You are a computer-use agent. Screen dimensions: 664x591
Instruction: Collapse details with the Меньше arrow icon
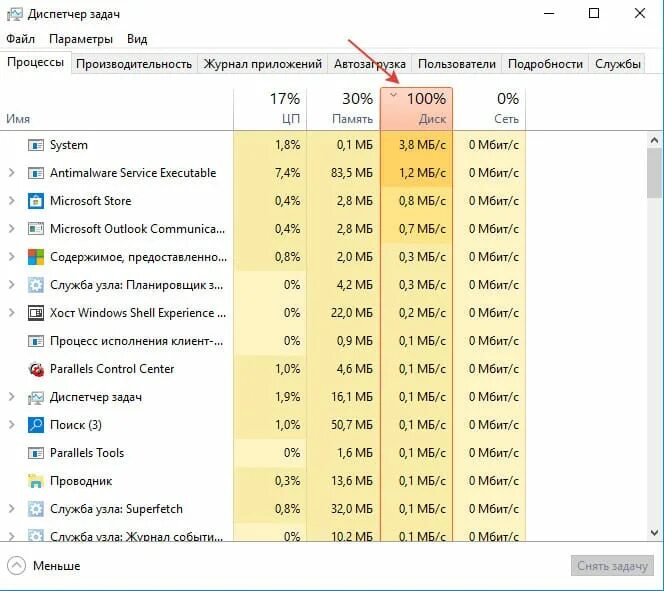[x=17, y=566]
